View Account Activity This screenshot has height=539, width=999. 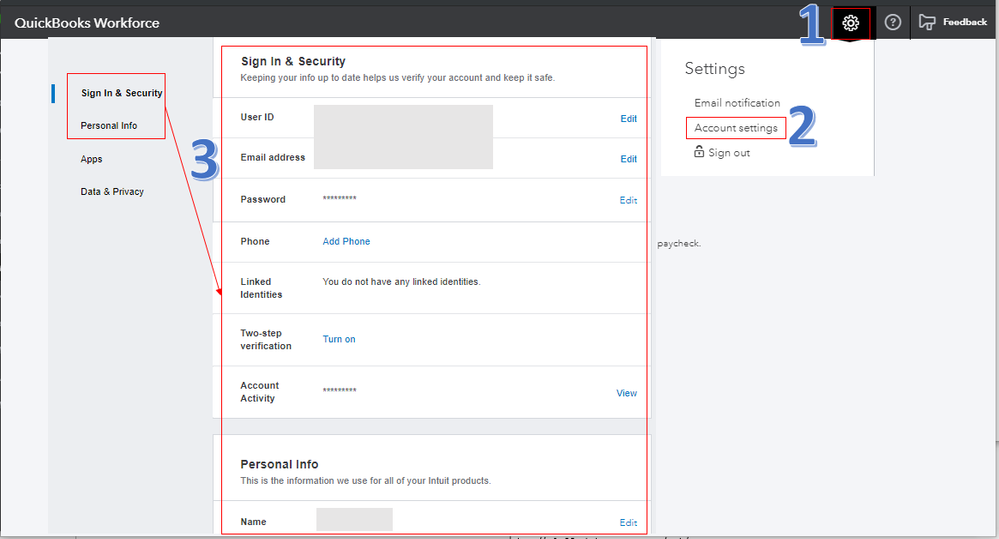626,393
